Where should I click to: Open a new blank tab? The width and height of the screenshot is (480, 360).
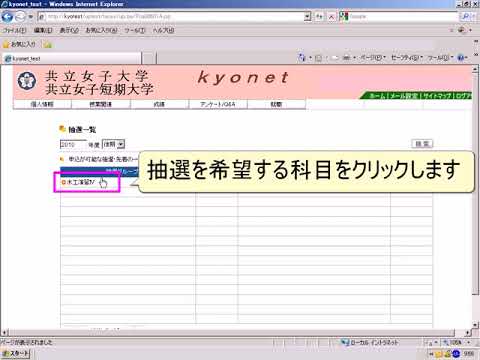point(149,58)
